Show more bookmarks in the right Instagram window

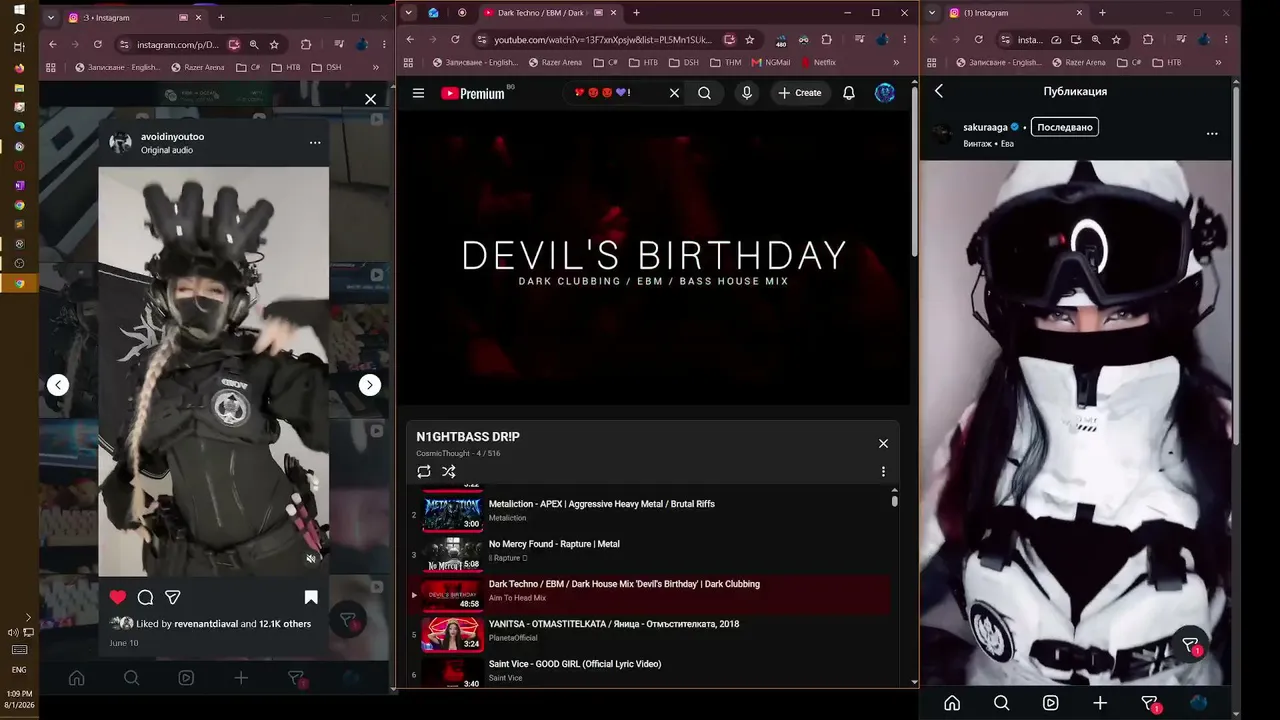[x=1218, y=62]
